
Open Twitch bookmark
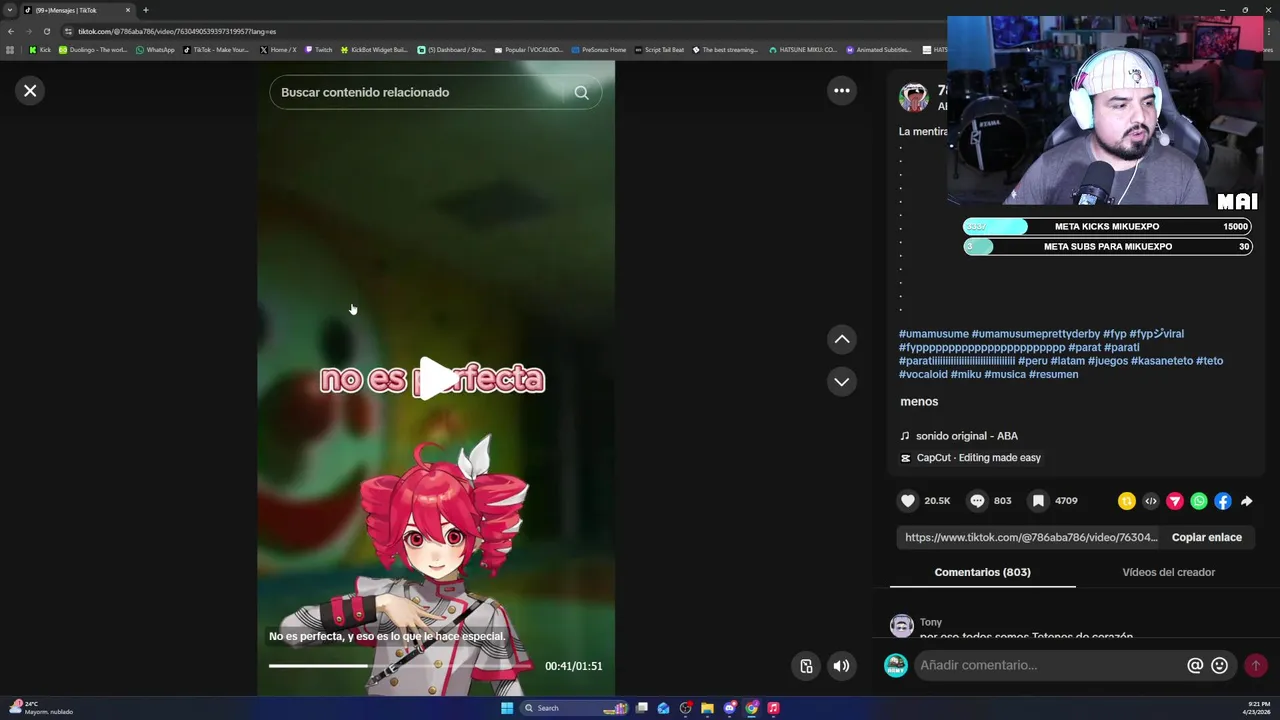coord(318,49)
